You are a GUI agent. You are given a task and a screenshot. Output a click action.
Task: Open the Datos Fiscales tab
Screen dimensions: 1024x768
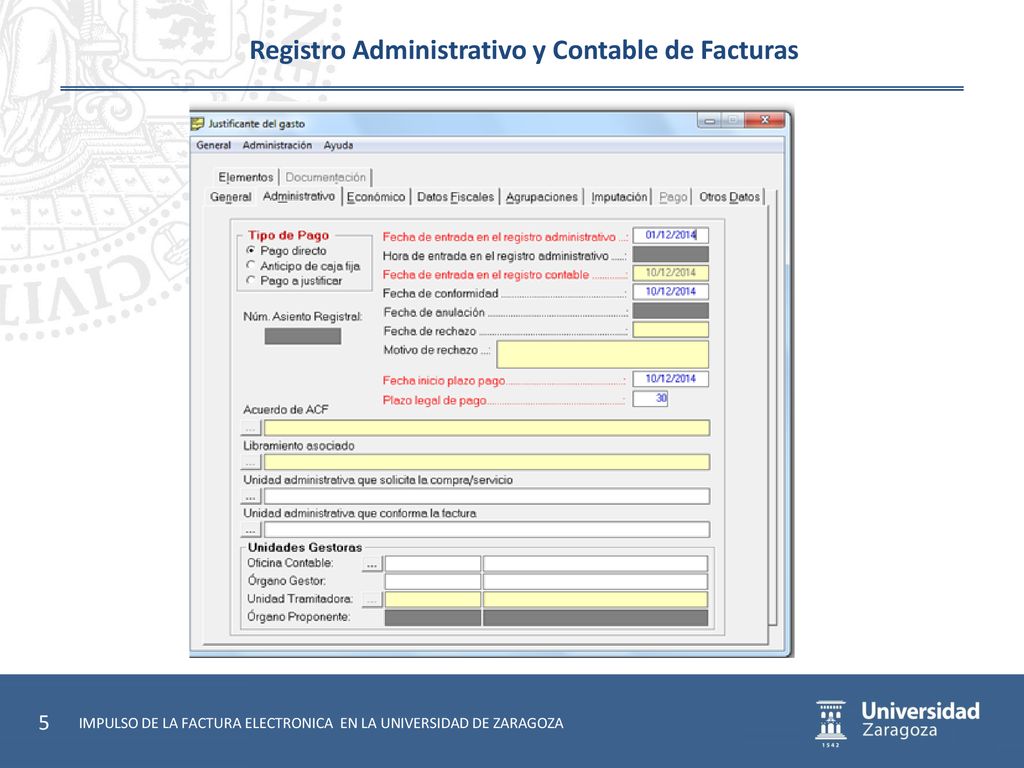(x=455, y=197)
